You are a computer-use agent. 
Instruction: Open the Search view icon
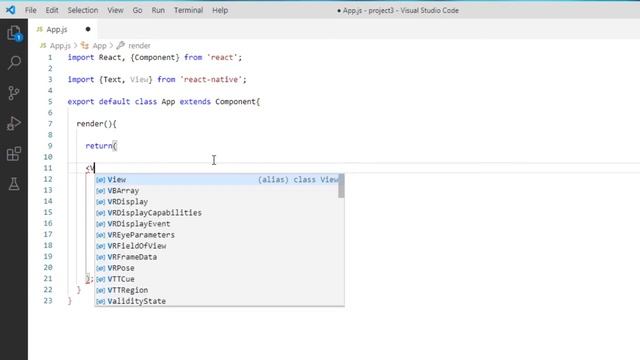coord(14,62)
